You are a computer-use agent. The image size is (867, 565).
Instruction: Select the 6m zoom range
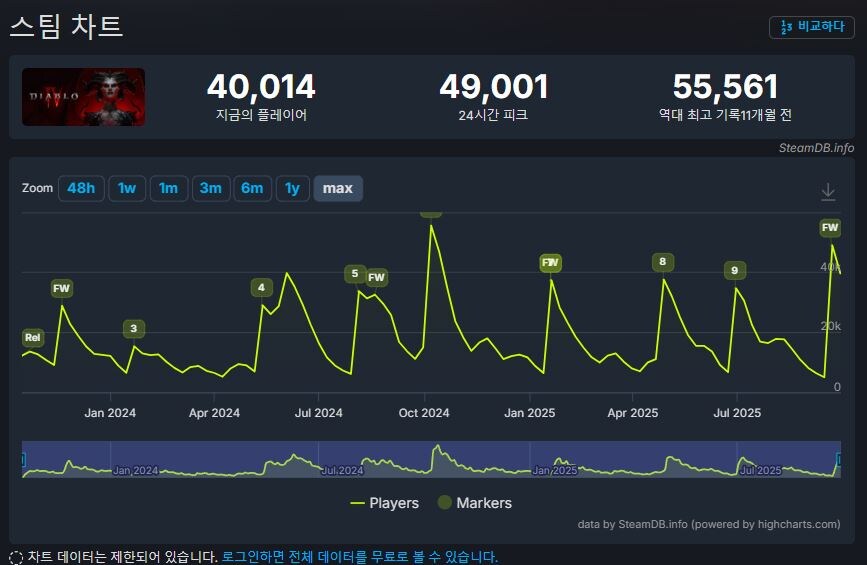(x=252, y=189)
